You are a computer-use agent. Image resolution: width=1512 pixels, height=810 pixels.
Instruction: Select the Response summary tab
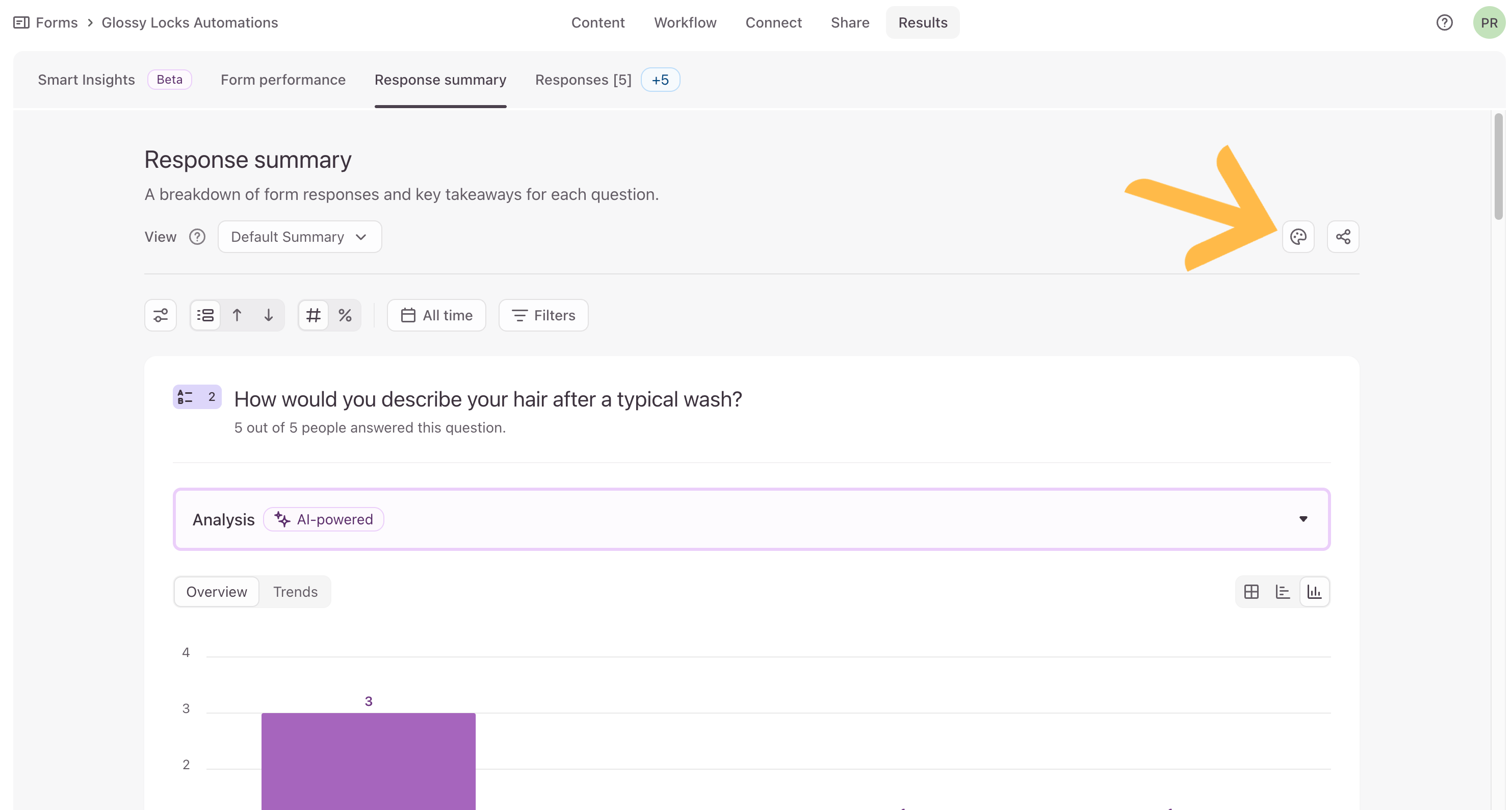pos(440,80)
